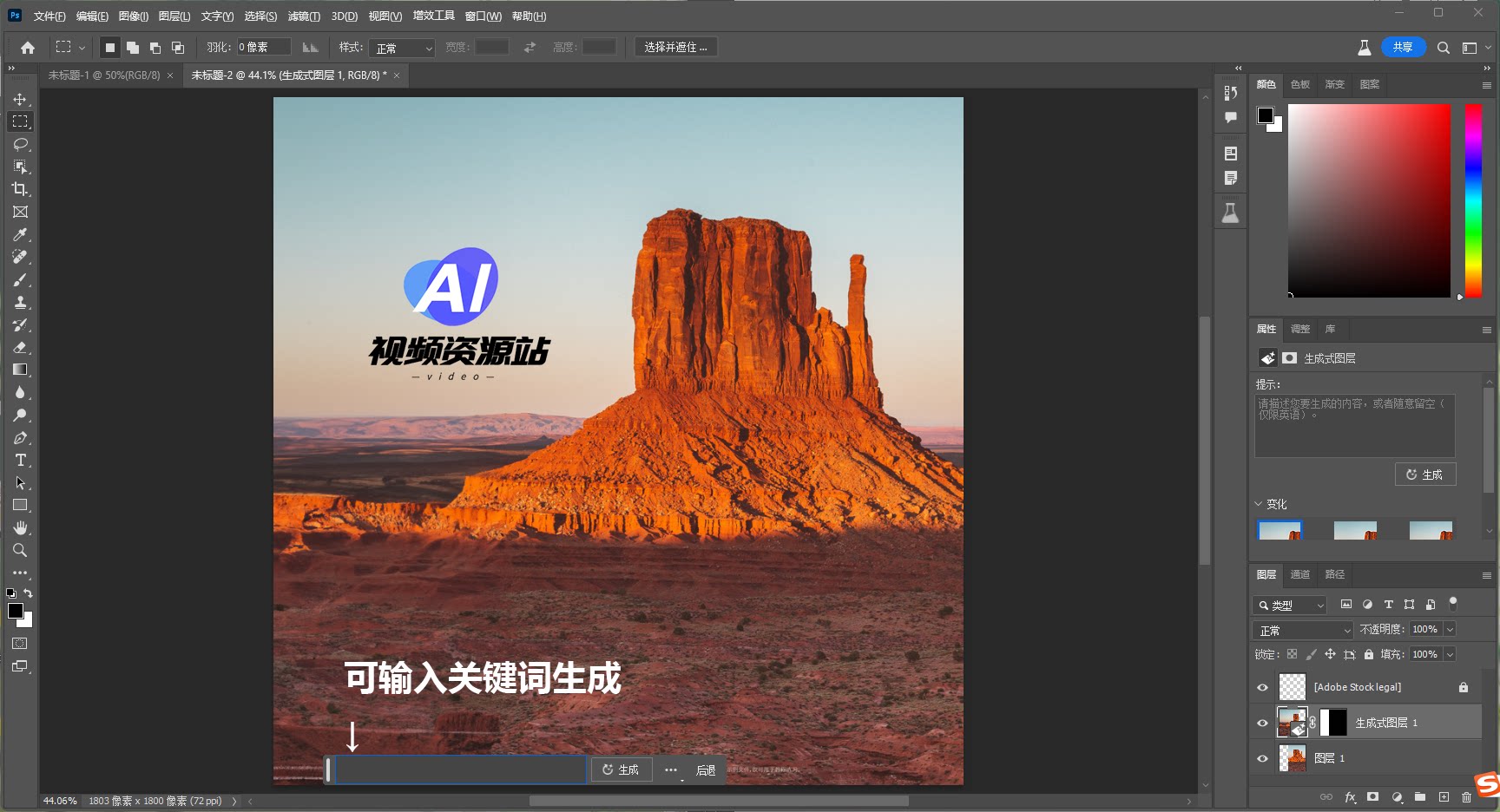Select the Zoom tool
Viewport: 1500px width, 812px height.
point(20,550)
